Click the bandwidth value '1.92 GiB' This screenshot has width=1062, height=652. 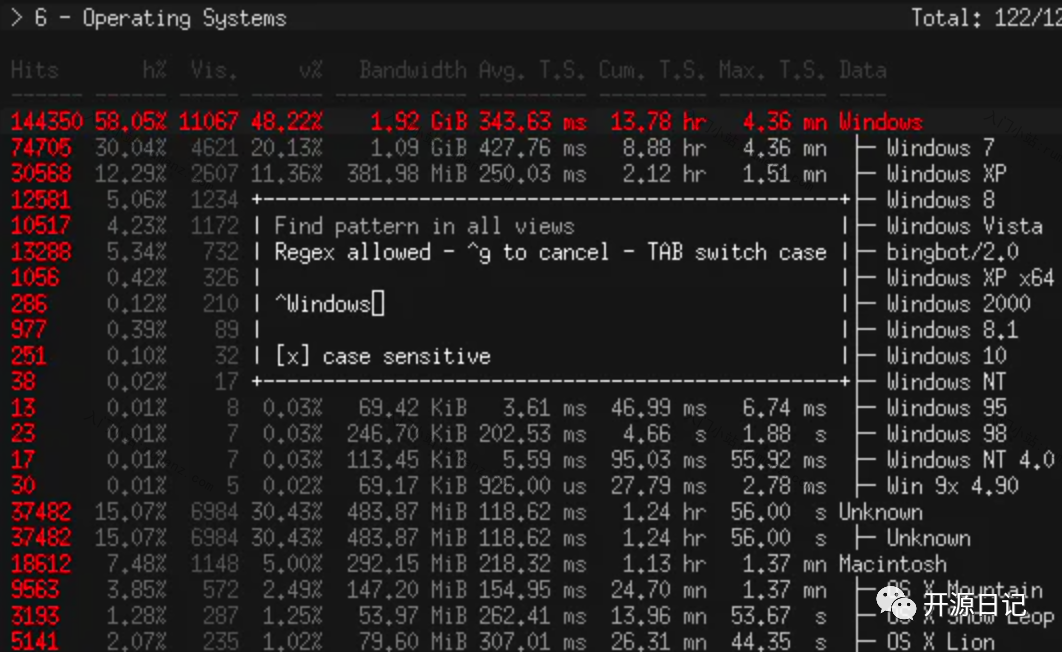(419, 122)
